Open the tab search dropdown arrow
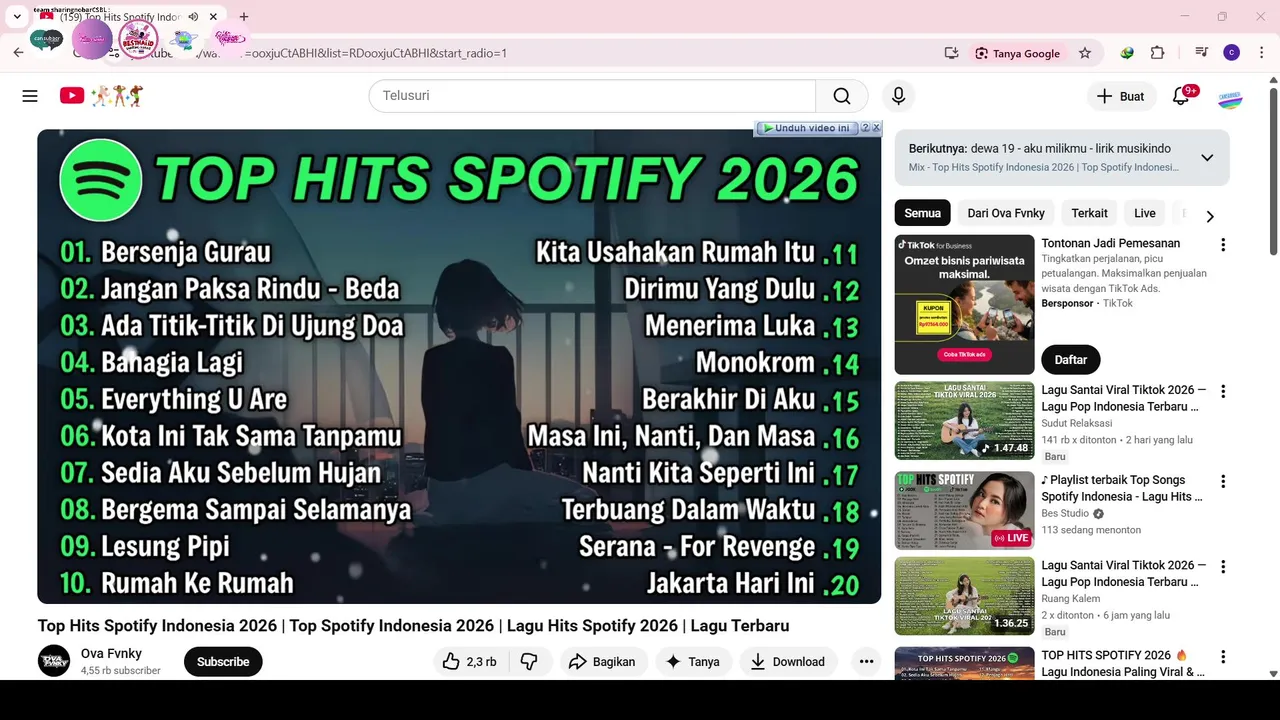Viewport: 1280px width, 720px height. coord(17,17)
